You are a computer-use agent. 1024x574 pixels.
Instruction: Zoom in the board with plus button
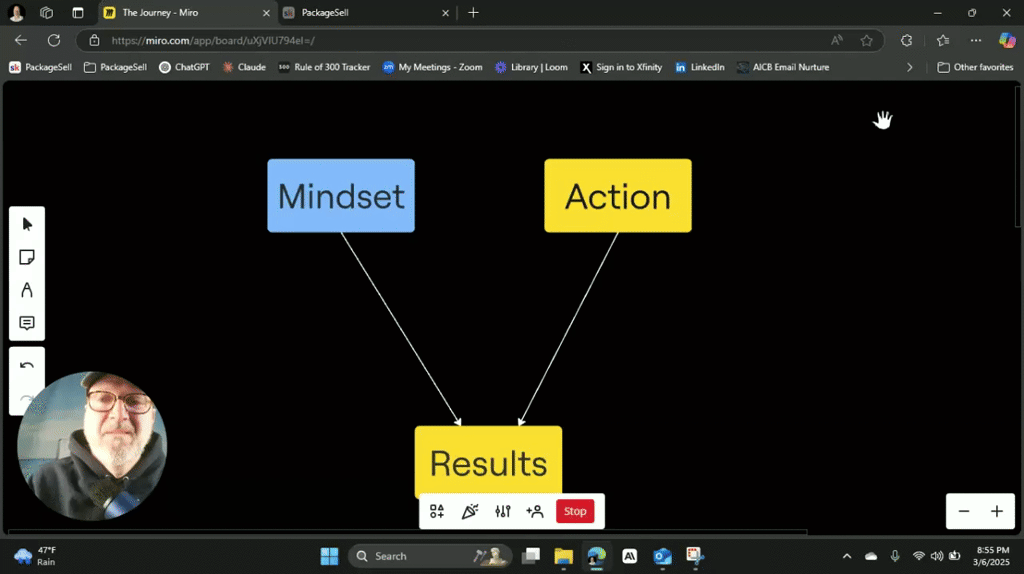point(997,511)
